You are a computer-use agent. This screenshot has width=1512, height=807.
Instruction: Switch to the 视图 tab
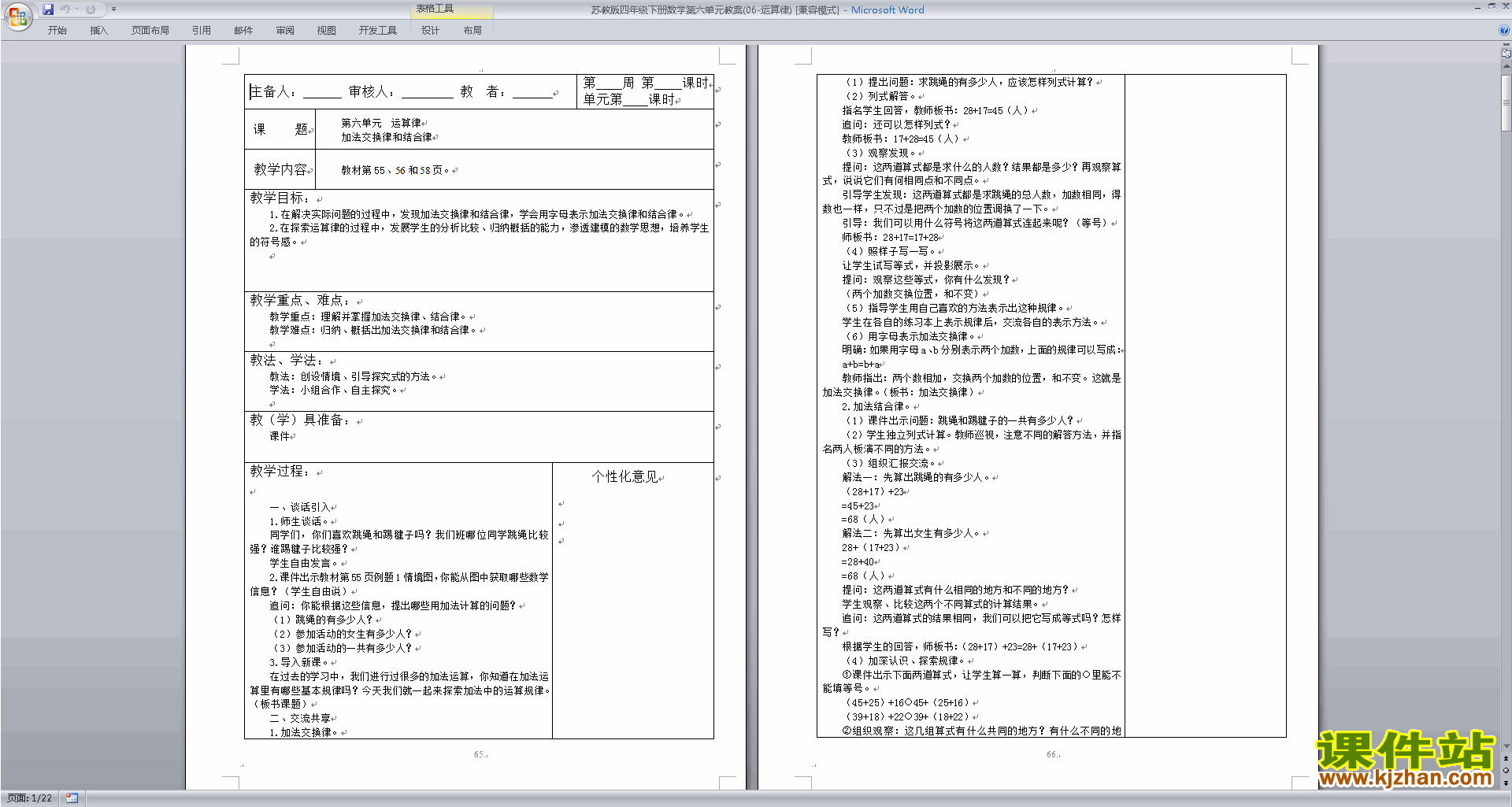(326, 31)
